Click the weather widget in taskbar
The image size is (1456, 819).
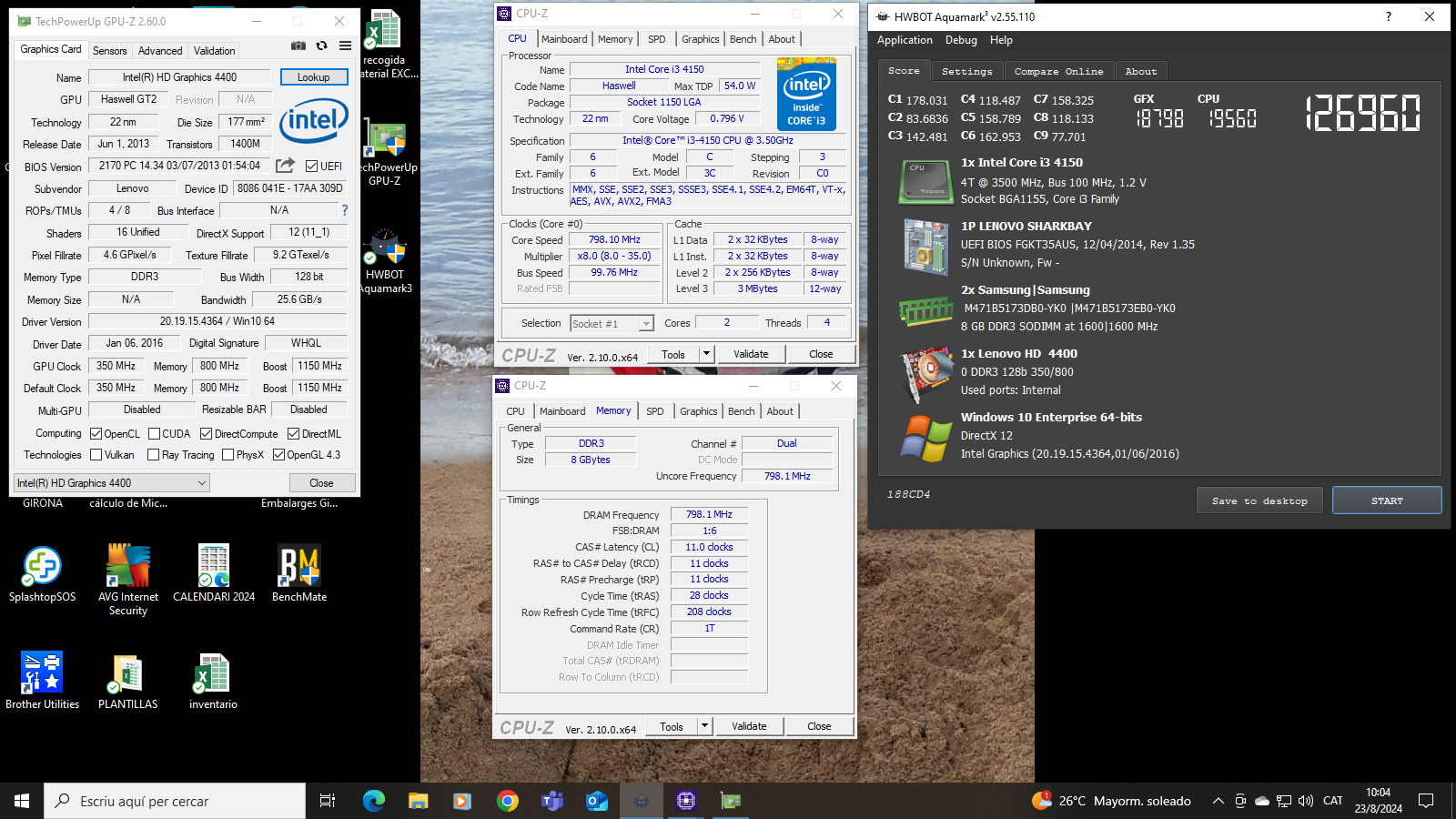[1111, 801]
